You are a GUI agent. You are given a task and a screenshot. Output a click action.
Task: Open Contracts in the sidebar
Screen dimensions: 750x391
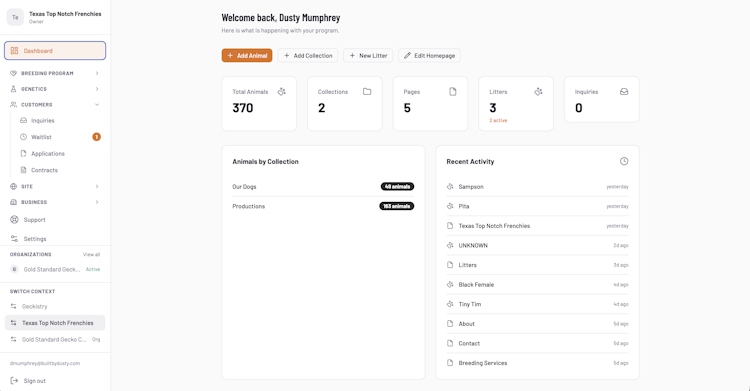pyautogui.click(x=60, y=170)
